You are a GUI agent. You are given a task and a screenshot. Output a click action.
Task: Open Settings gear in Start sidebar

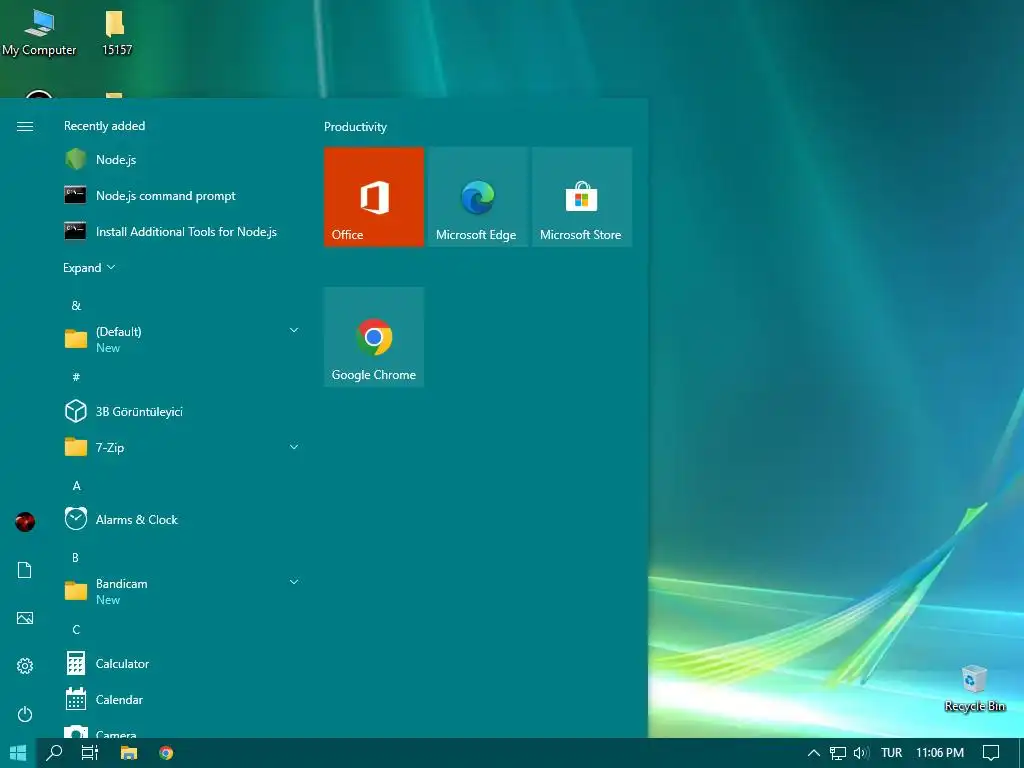click(25, 665)
